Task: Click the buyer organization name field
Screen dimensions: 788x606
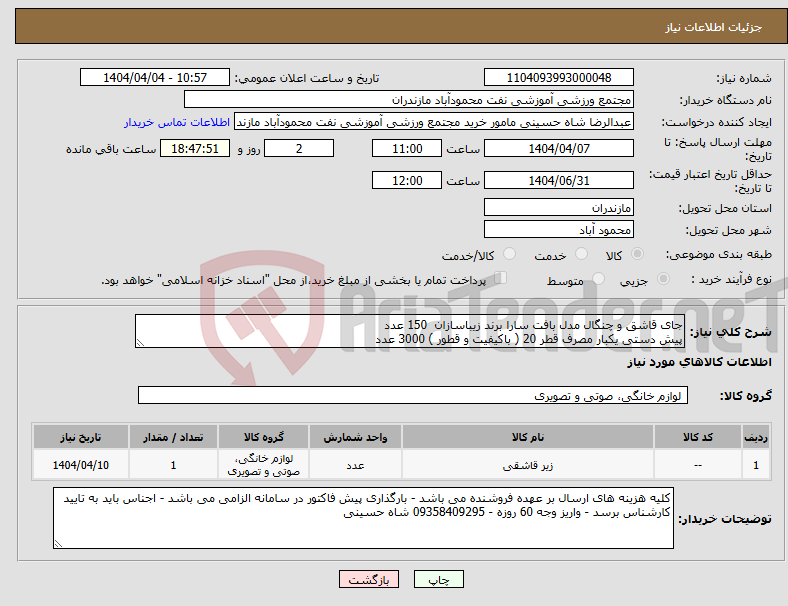Action: coord(409,99)
